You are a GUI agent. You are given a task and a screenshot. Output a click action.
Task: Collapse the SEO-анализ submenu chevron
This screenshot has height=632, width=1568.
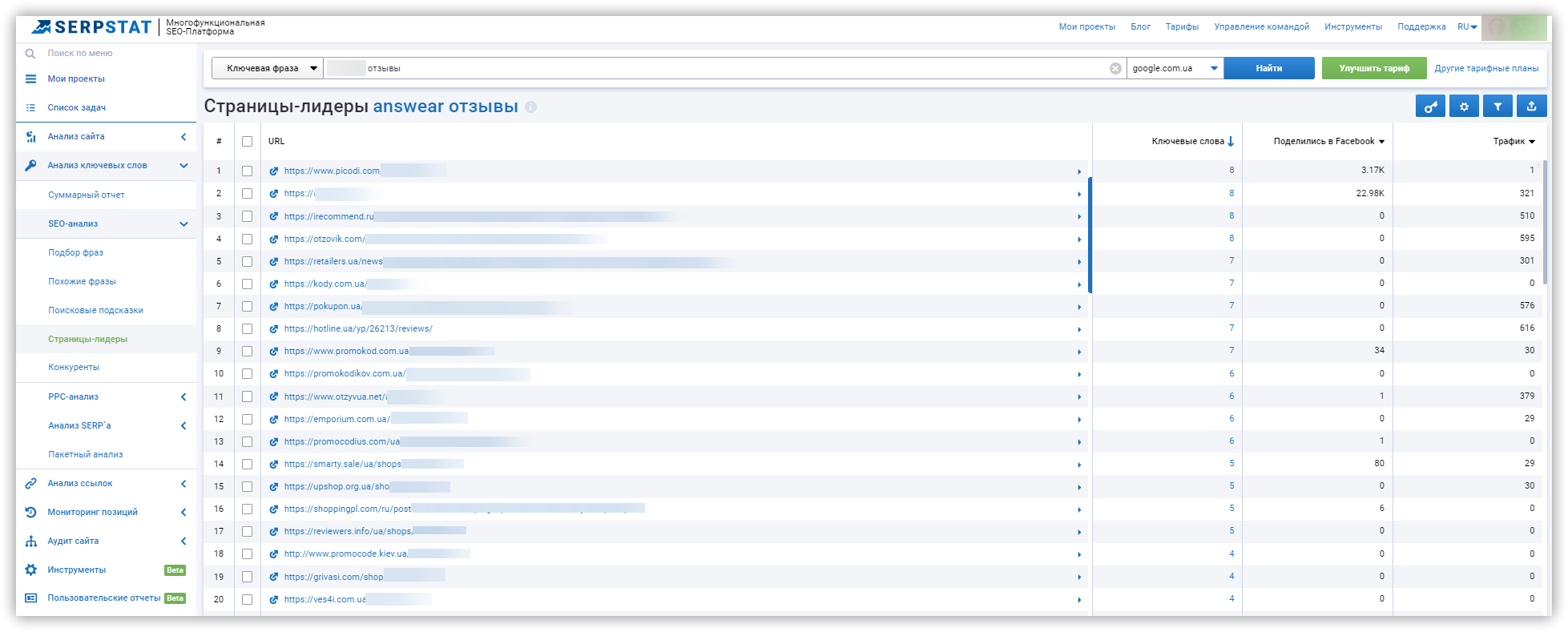[x=183, y=224]
